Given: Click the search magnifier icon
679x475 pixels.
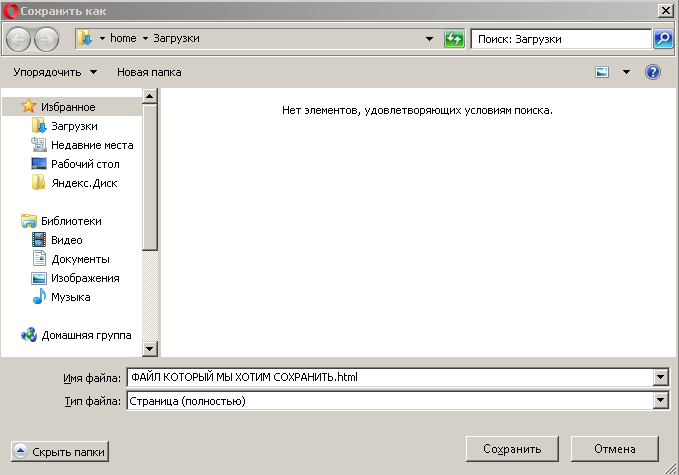Looking at the screenshot, I should 663,39.
